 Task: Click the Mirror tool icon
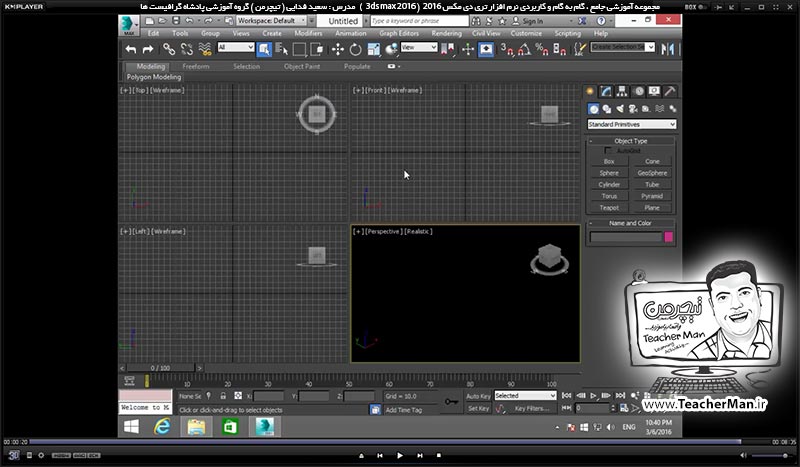tap(667, 49)
